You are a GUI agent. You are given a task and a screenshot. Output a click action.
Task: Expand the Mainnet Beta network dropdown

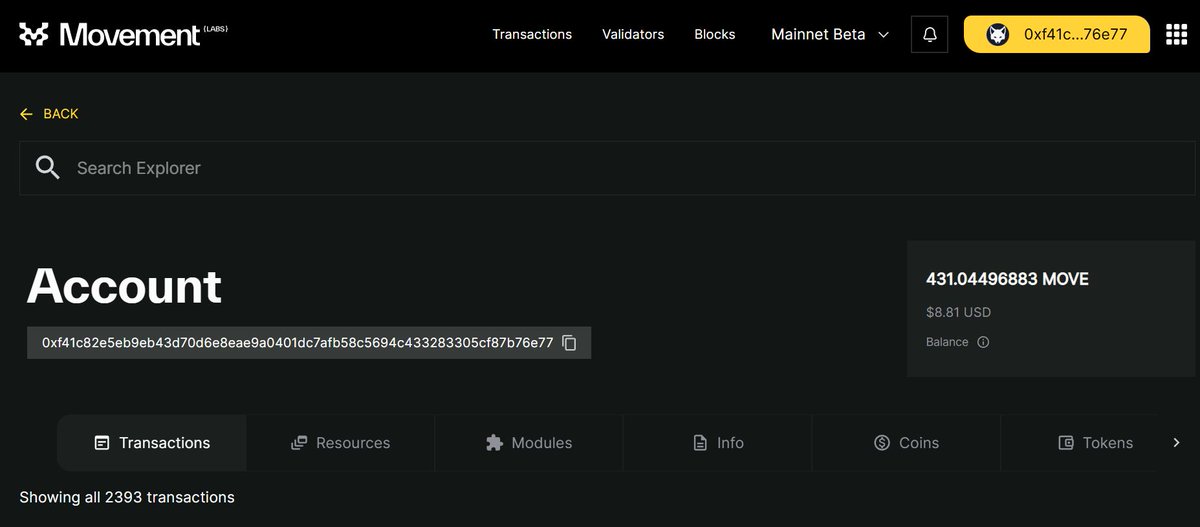[x=830, y=34]
